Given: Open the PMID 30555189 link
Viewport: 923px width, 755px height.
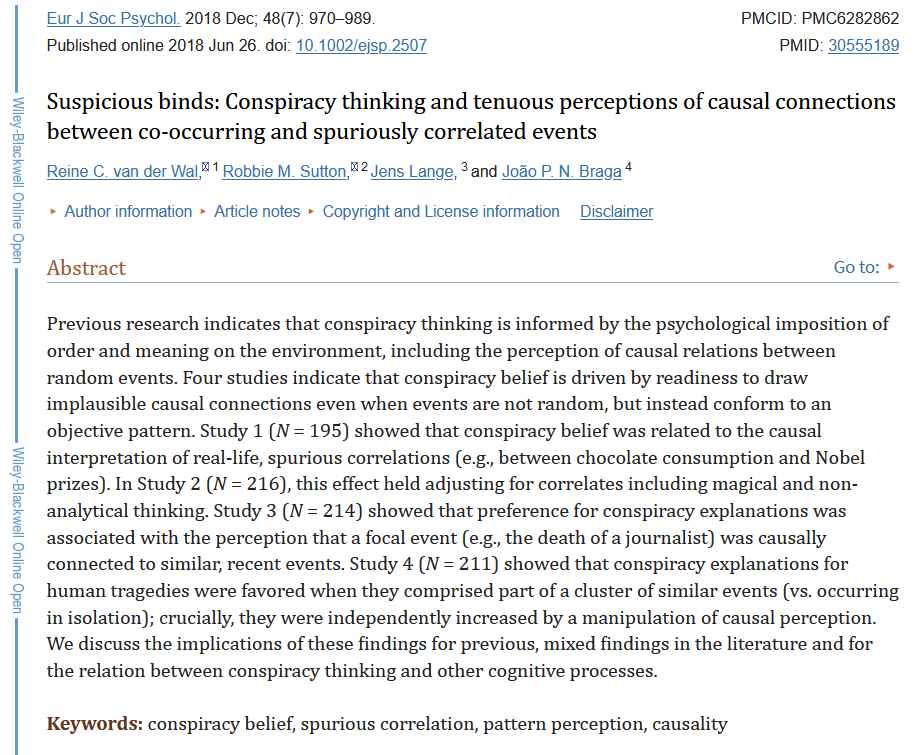Looking at the screenshot, I should (863, 46).
